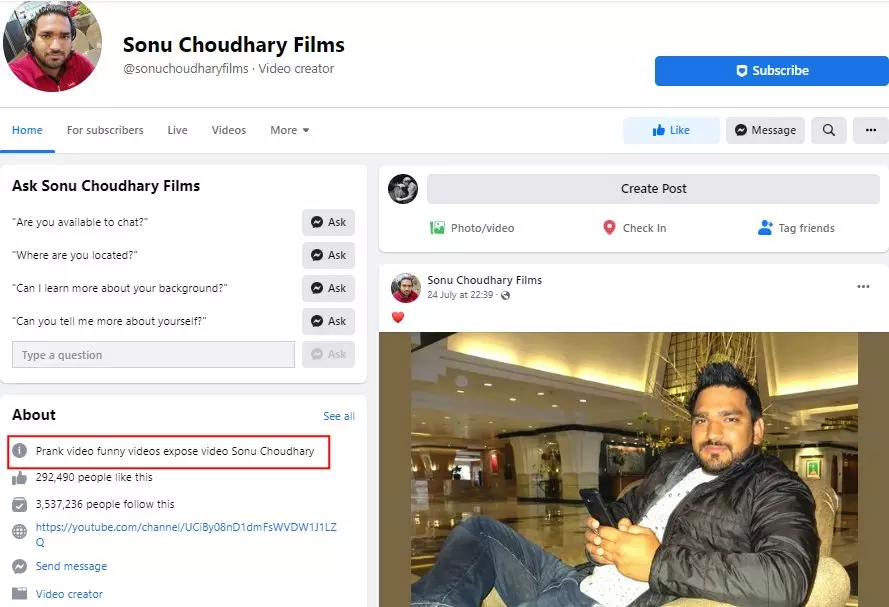889x607 pixels.
Task: Click post author's small avatar
Action: 406,287
